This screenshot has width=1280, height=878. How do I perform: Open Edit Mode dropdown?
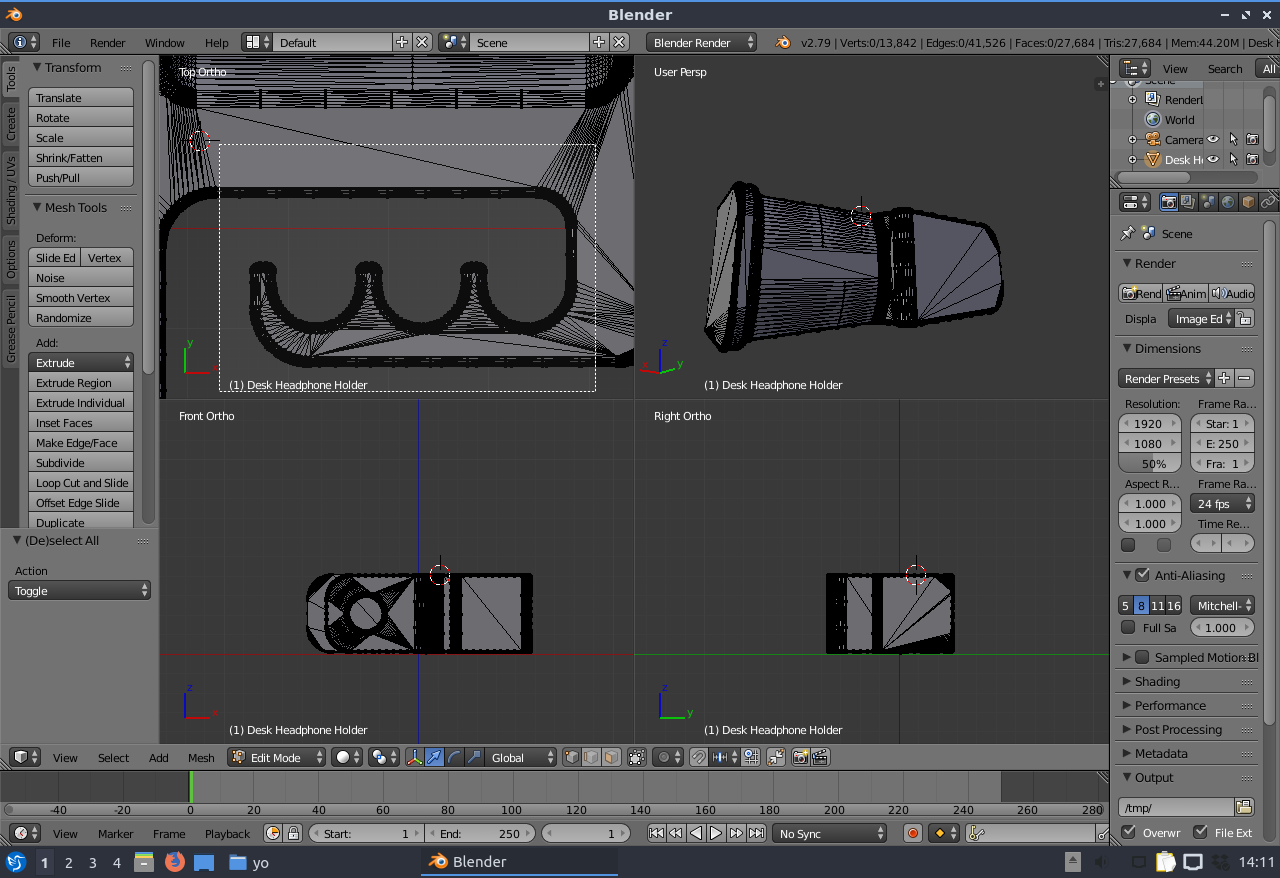click(x=277, y=757)
